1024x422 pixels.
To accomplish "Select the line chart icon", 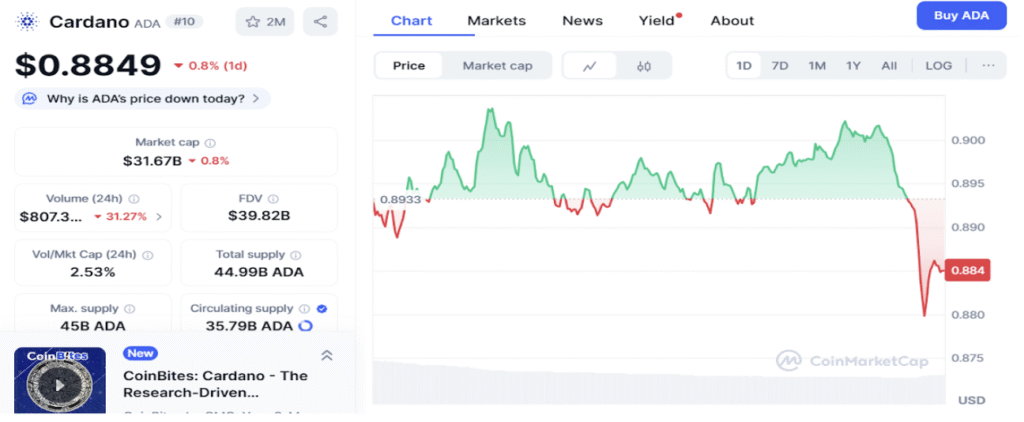I will pos(590,65).
